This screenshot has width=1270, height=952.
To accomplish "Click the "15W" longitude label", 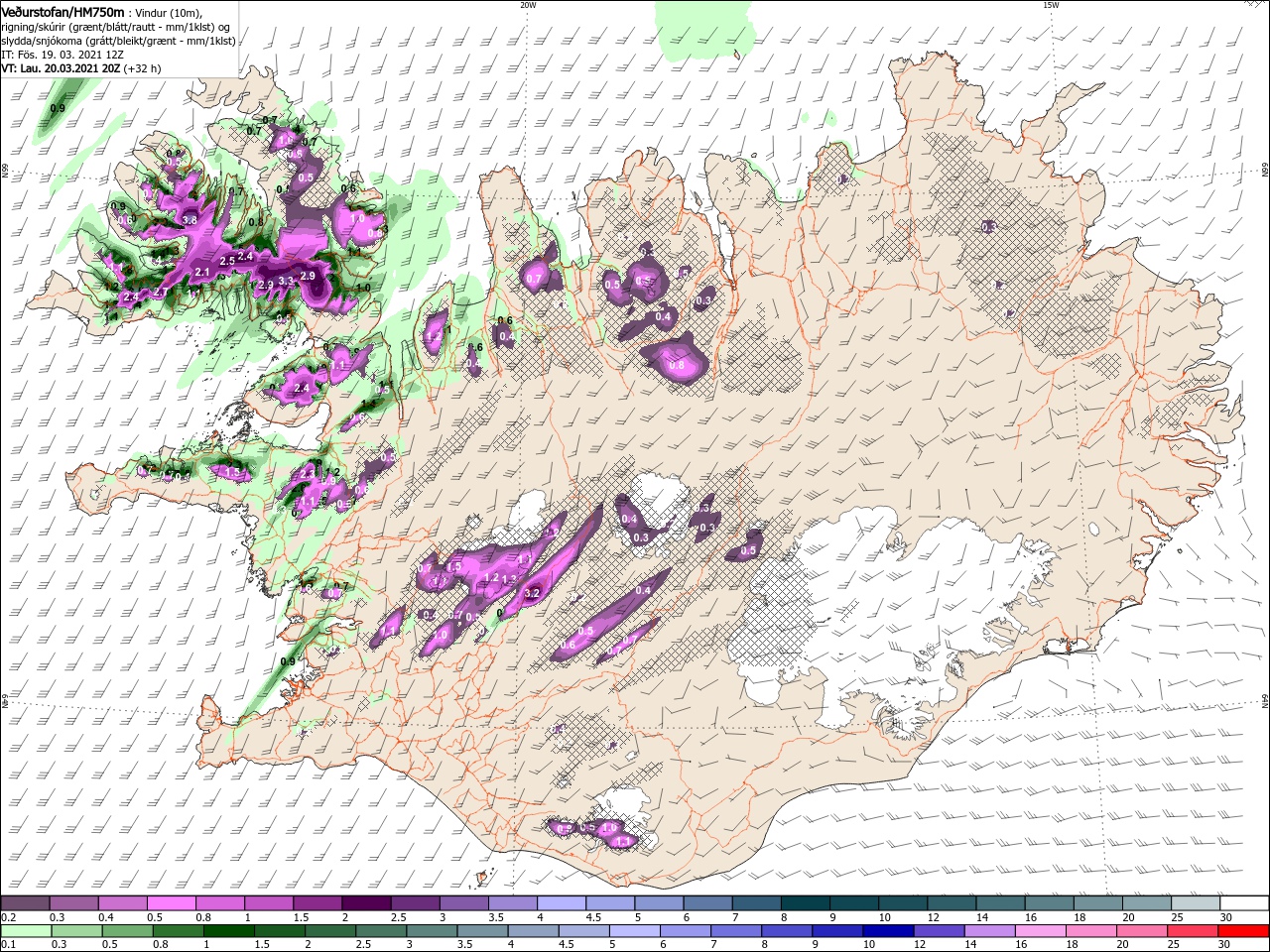I will pyautogui.click(x=1051, y=5).
